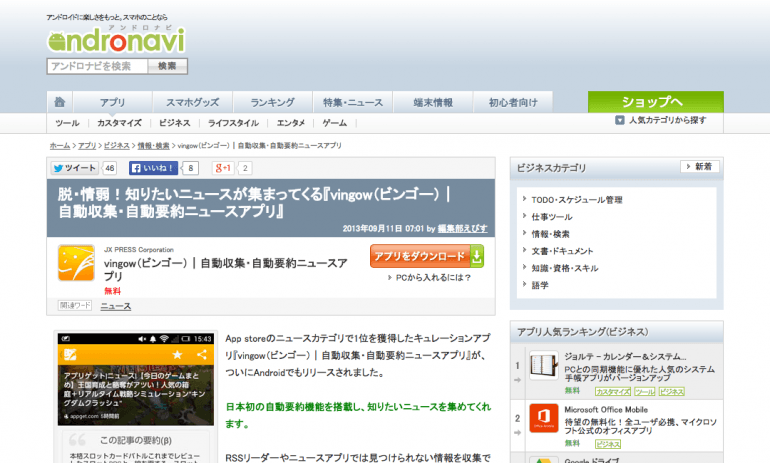The height and width of the screenshot is (463, 770).
Task: Click the ビジネス breadcrumb link
Action: (x=117, y=146)
